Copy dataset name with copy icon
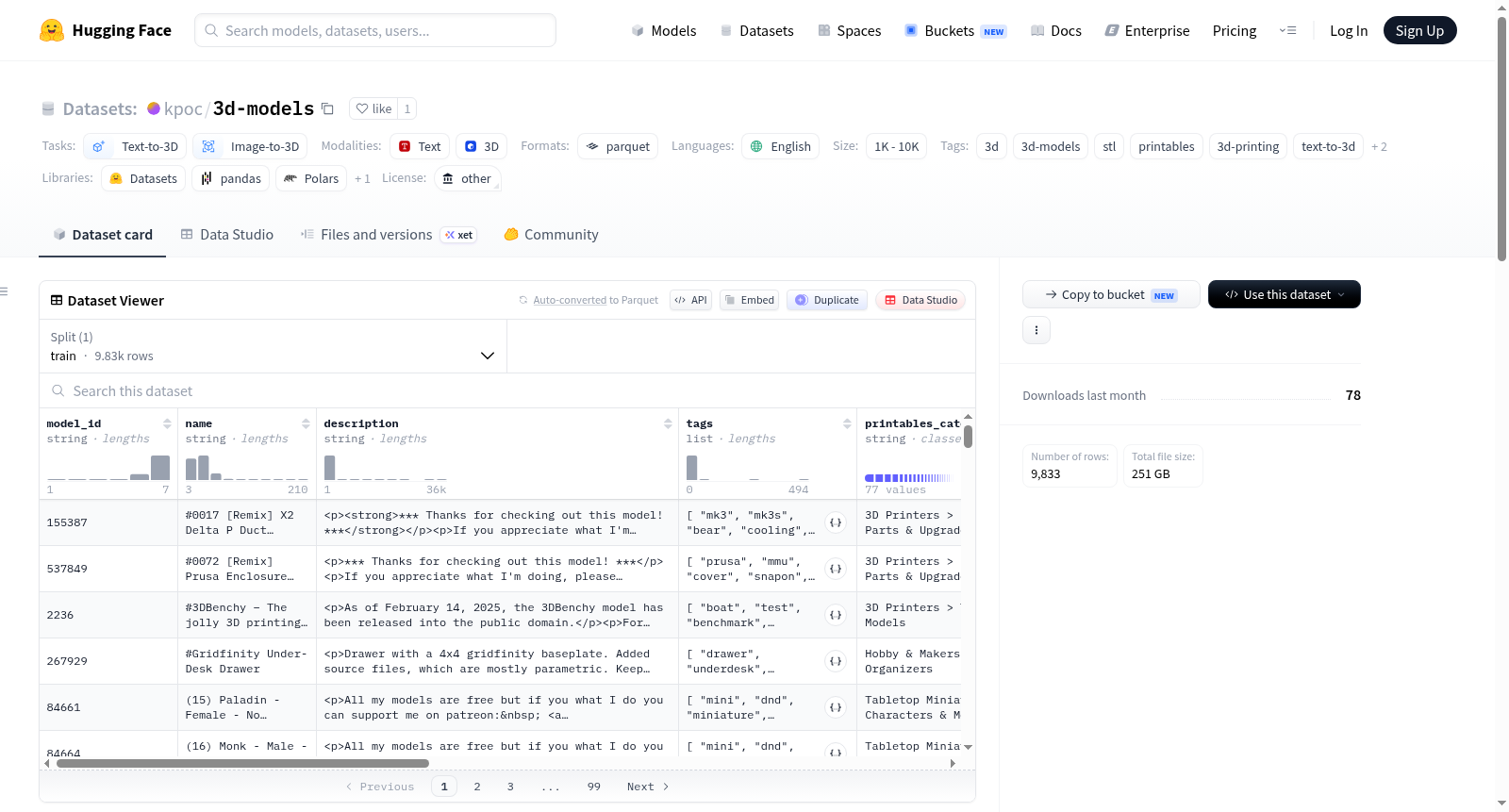This screenshot has width=1509, height=812. 327,108
